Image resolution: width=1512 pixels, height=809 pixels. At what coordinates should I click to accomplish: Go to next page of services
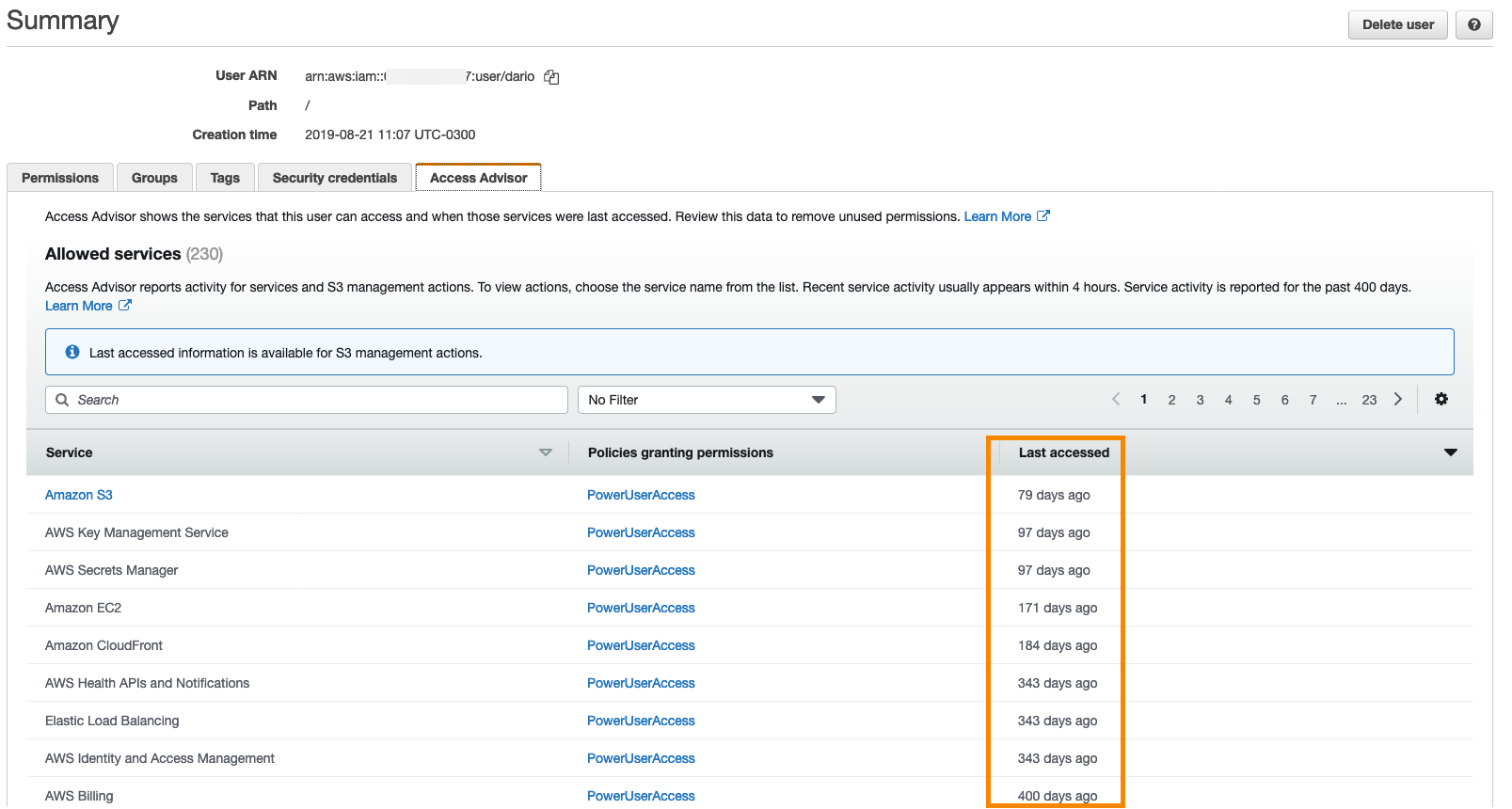pos(1398,399)
